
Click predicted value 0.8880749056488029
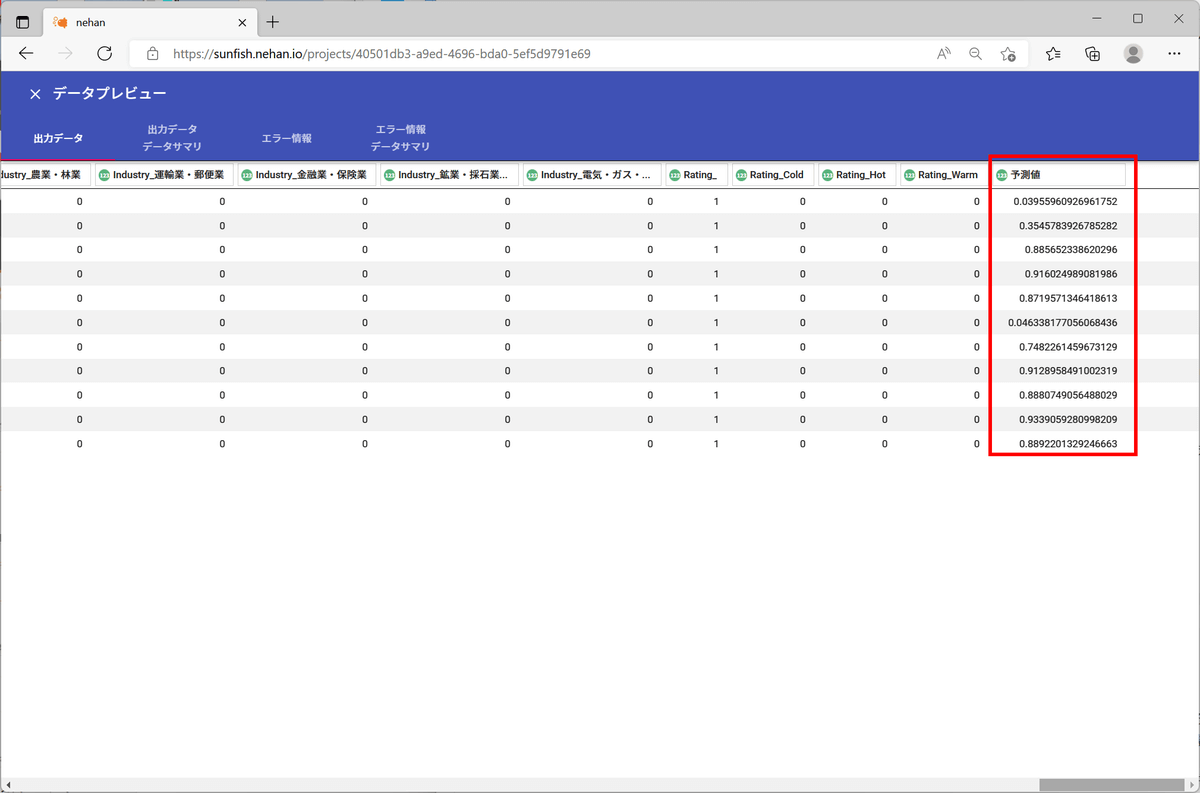point(1068,395)
